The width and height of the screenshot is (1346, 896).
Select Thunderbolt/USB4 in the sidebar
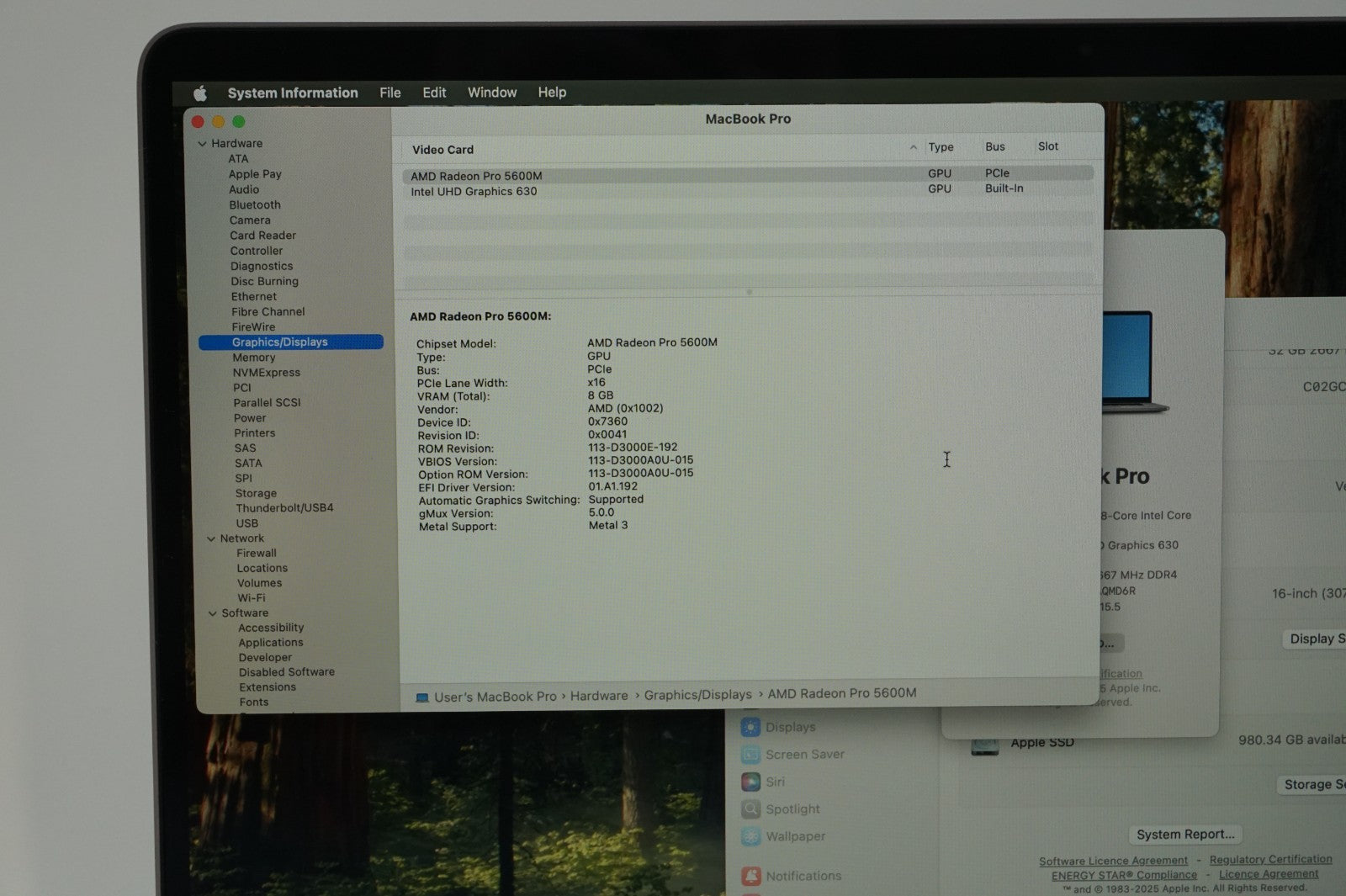(284, 508)
